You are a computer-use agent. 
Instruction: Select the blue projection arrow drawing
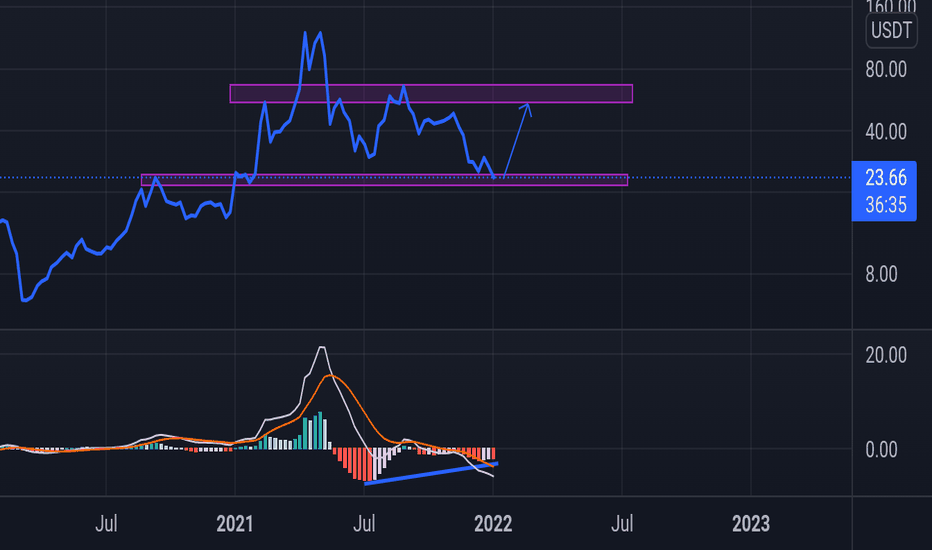click(x=517, y=140)
